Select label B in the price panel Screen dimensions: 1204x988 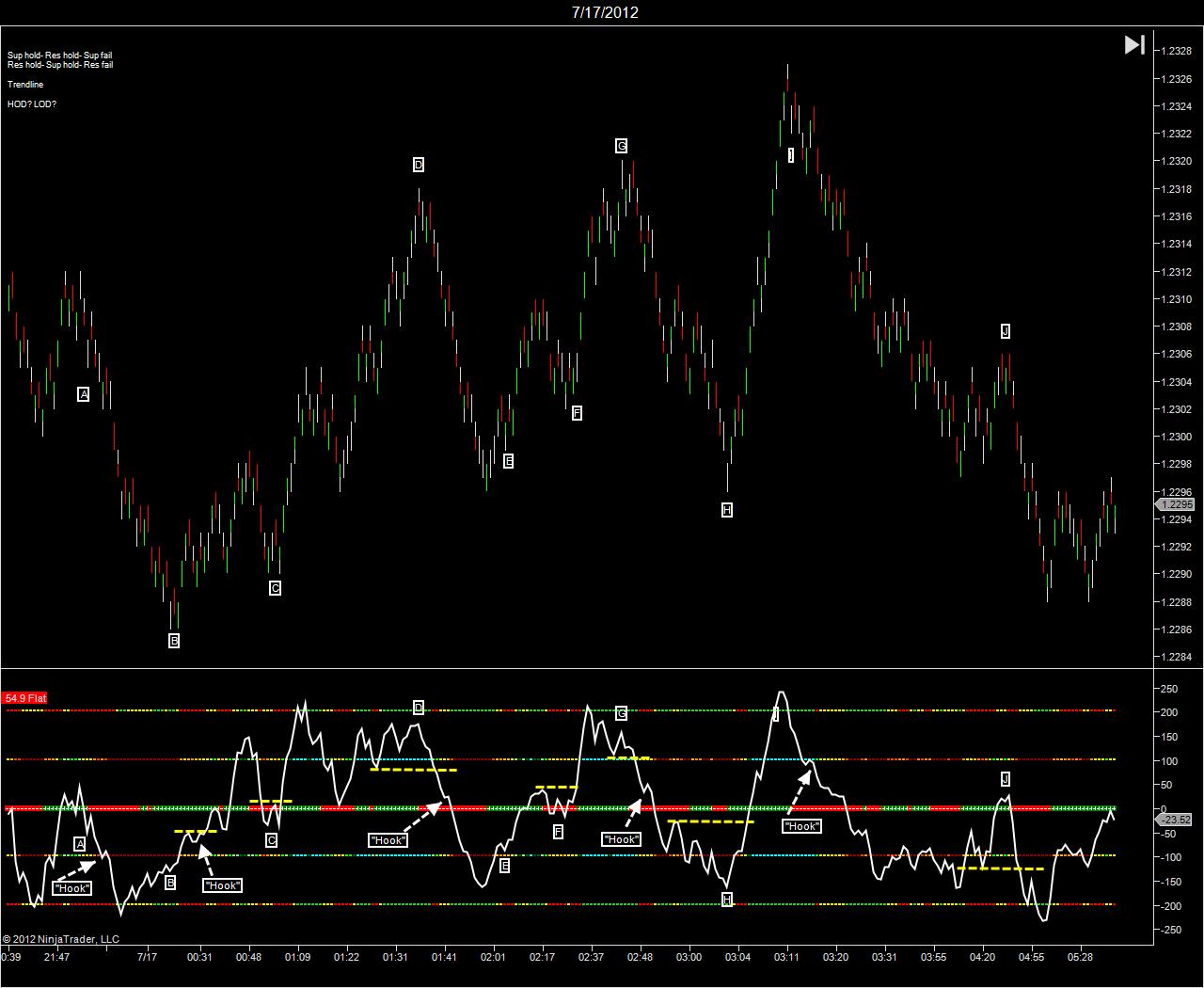coord(174,641)
